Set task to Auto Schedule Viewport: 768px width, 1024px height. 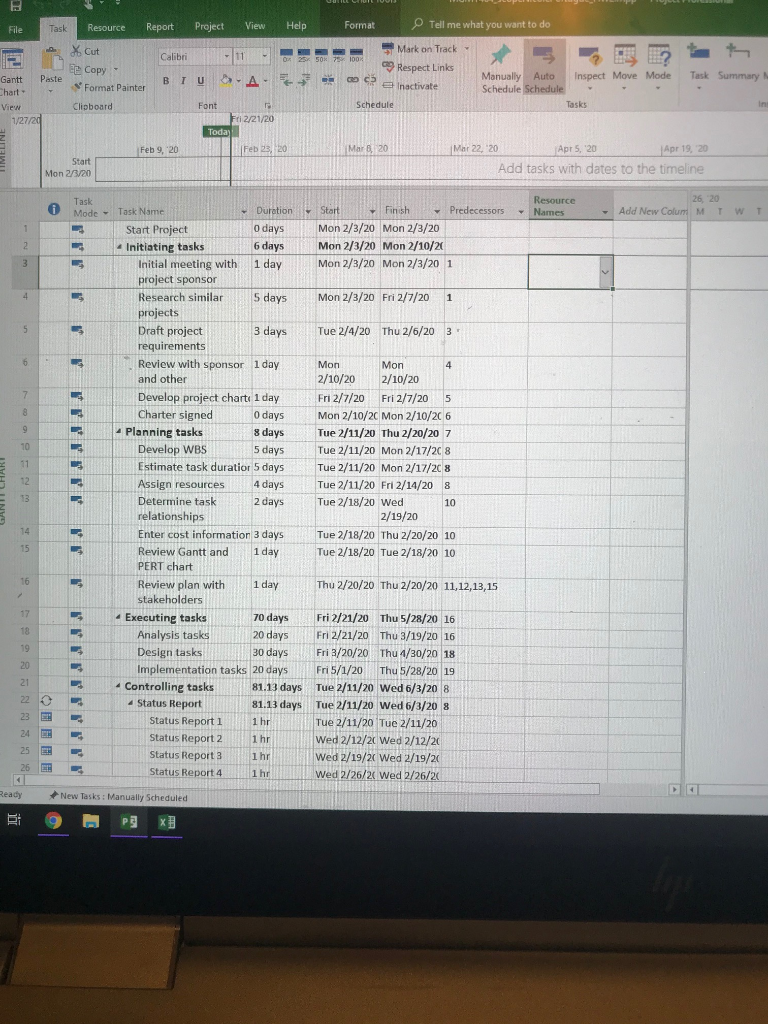point(544,68)
